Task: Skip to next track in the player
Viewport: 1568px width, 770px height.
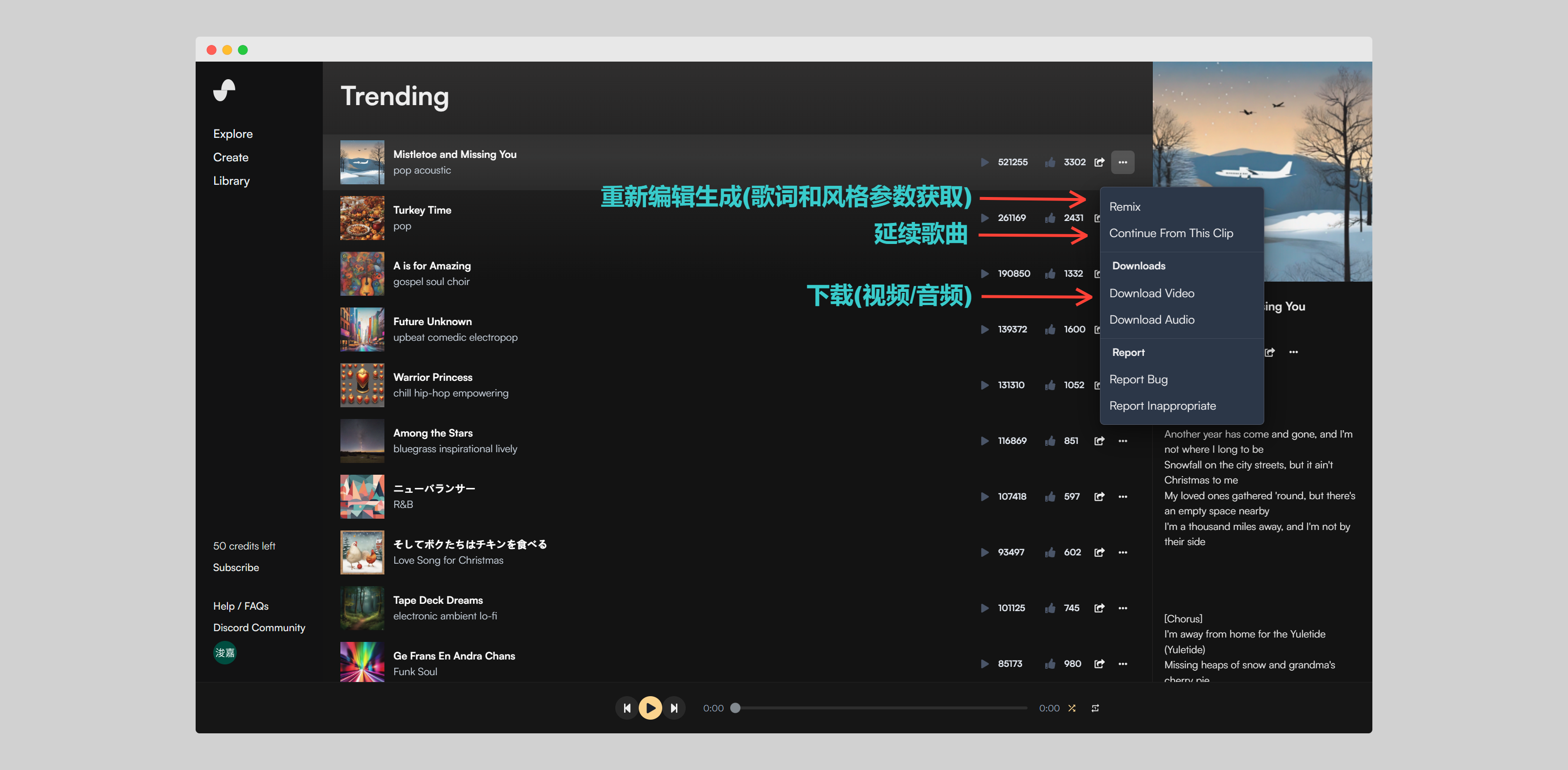Action: 674,708
